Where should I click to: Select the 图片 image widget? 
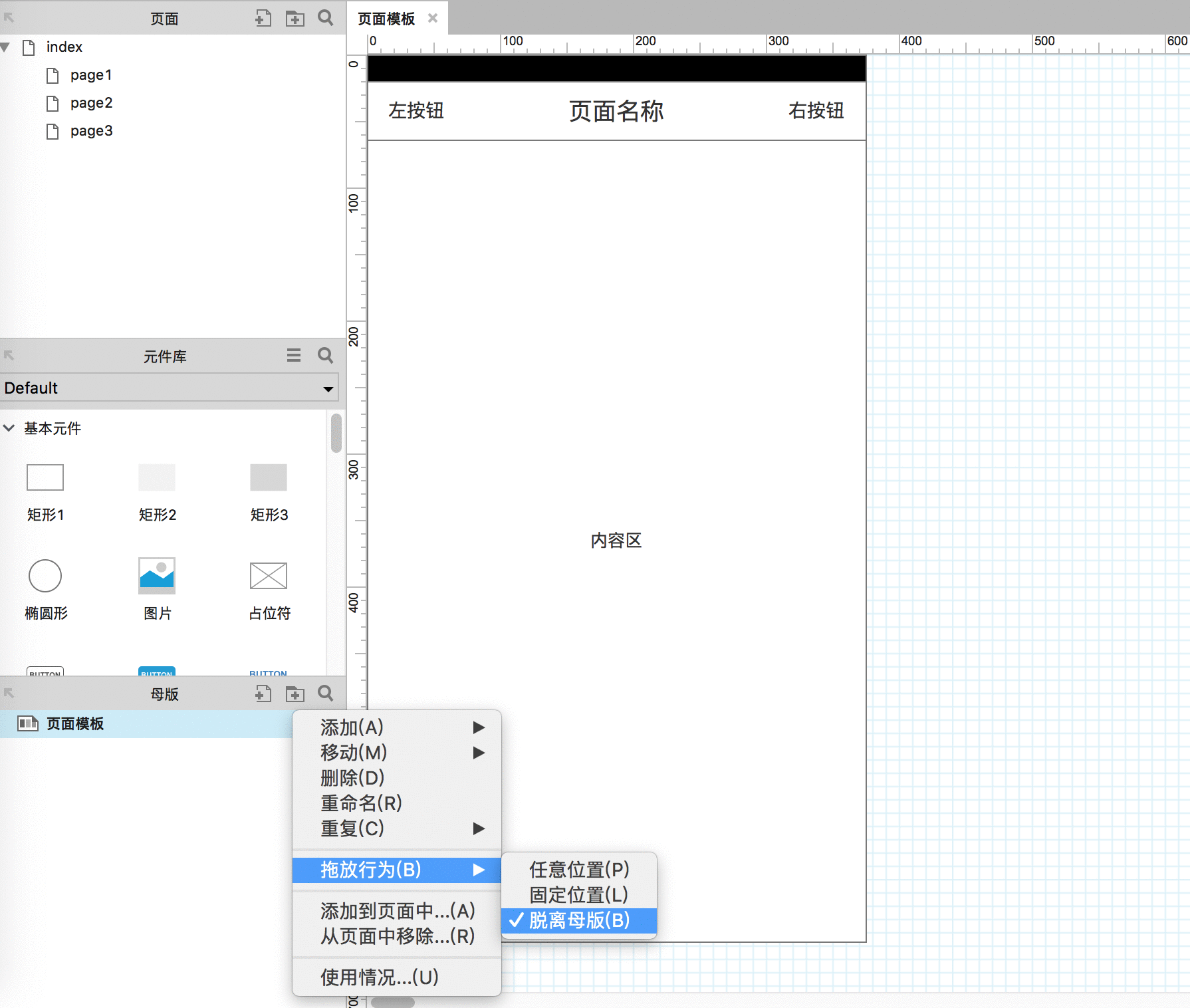[x=157, y=590]
